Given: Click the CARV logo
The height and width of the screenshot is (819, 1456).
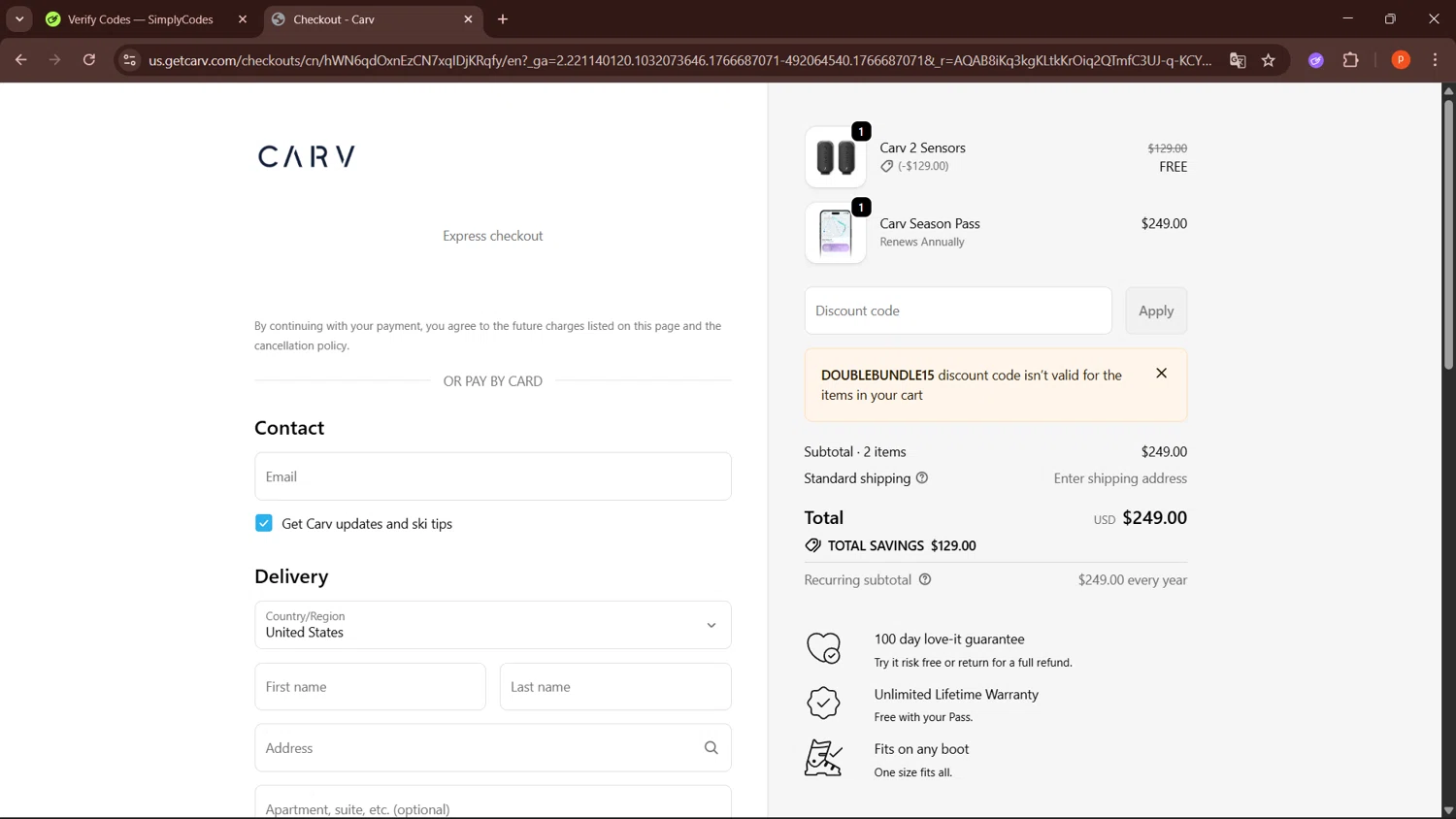Looking at the screenshot, I should click(307, 156).
